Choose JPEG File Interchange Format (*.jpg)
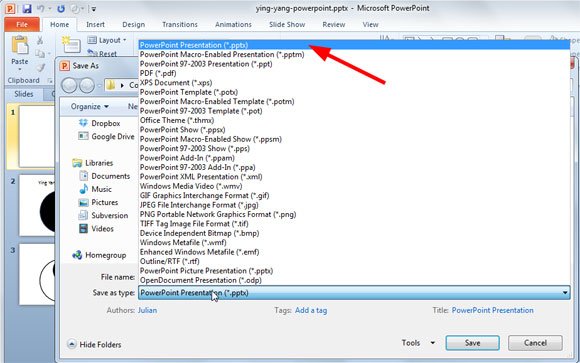The height and width of the screenshot is (363, 580). click(354, 205)
